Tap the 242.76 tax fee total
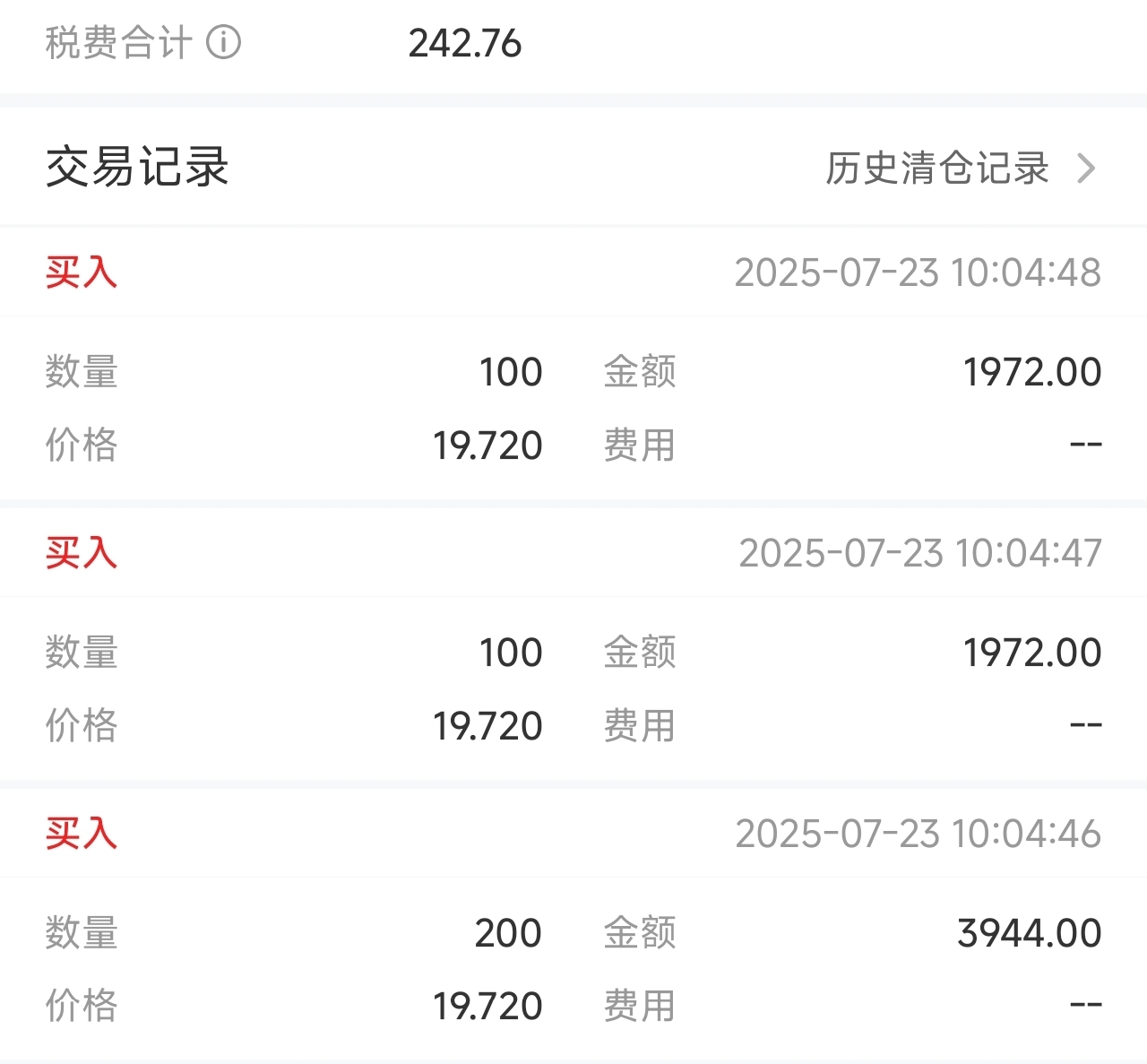1147x1064 pixels. click(x=465, y=43)
